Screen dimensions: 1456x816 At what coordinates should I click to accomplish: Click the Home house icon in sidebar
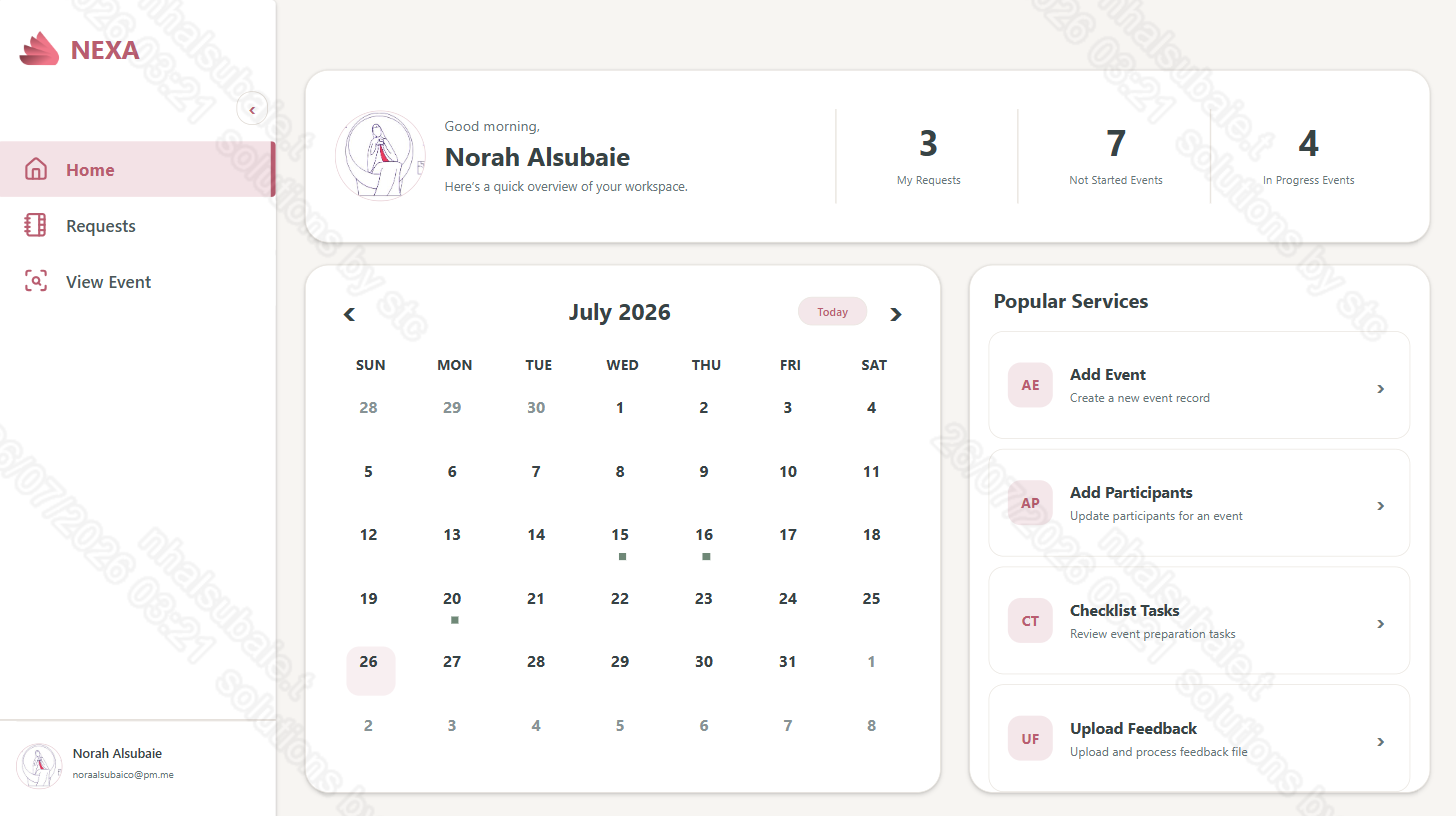[35, 169]
